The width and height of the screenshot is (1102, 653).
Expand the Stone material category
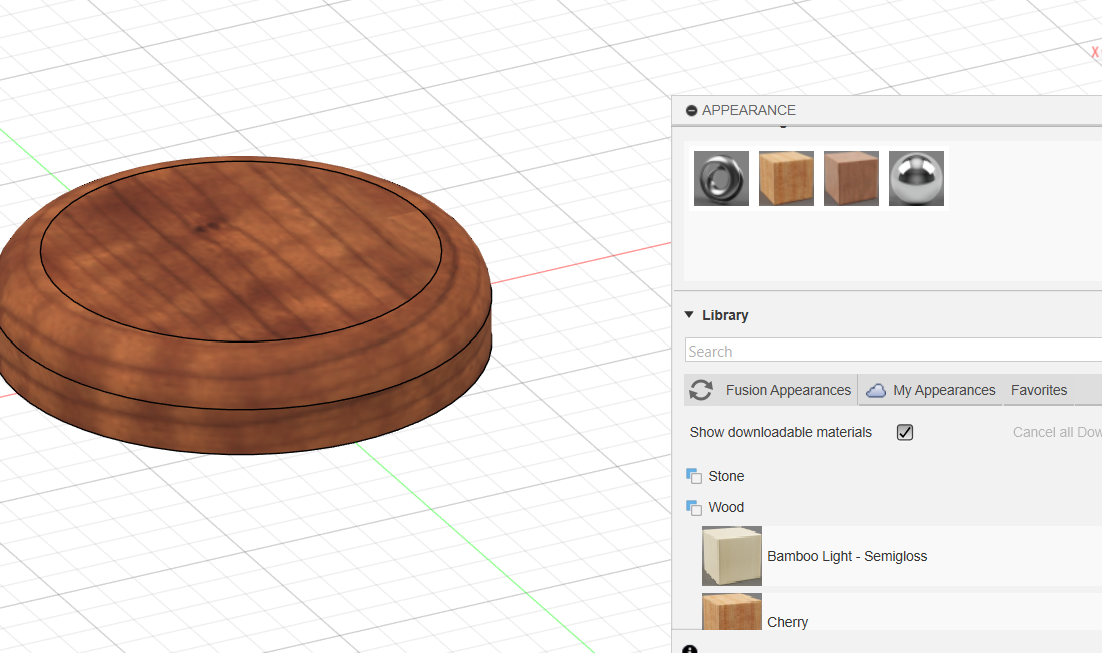click(x=726, y=476)
